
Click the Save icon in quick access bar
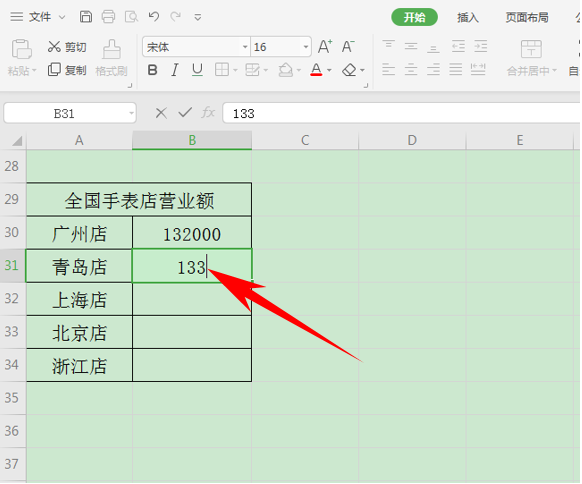click(x=86, y=17)
